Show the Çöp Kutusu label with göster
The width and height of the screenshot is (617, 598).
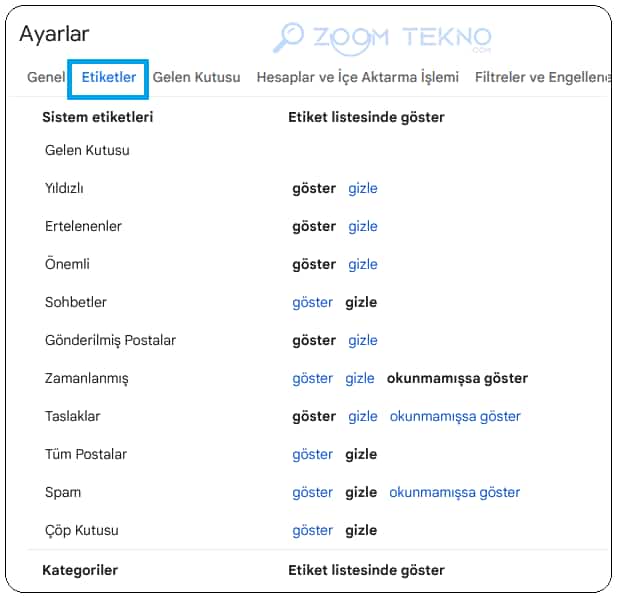[312, 530]
